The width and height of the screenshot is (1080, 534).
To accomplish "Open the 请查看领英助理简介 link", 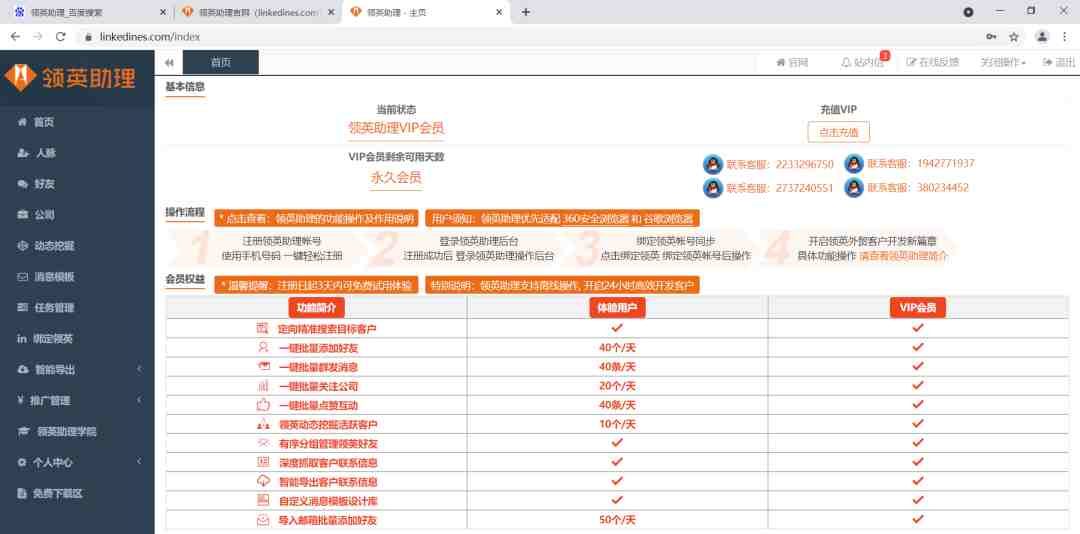I will click(903, 256).
